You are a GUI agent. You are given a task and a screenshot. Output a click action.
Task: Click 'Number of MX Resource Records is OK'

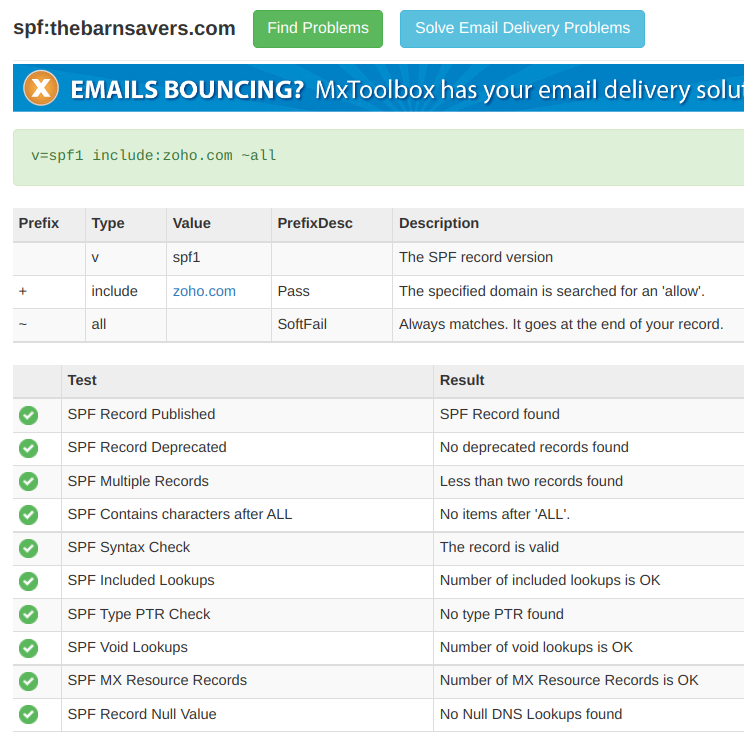click(569, 680)
